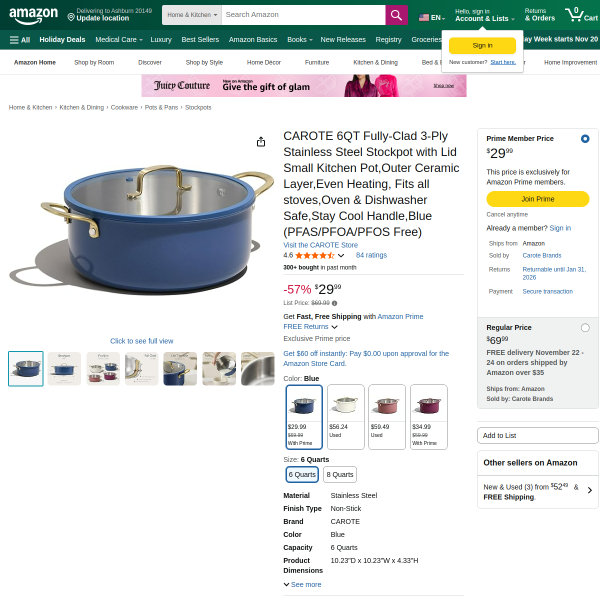Select the cream white color swatch

click(346, 417)
